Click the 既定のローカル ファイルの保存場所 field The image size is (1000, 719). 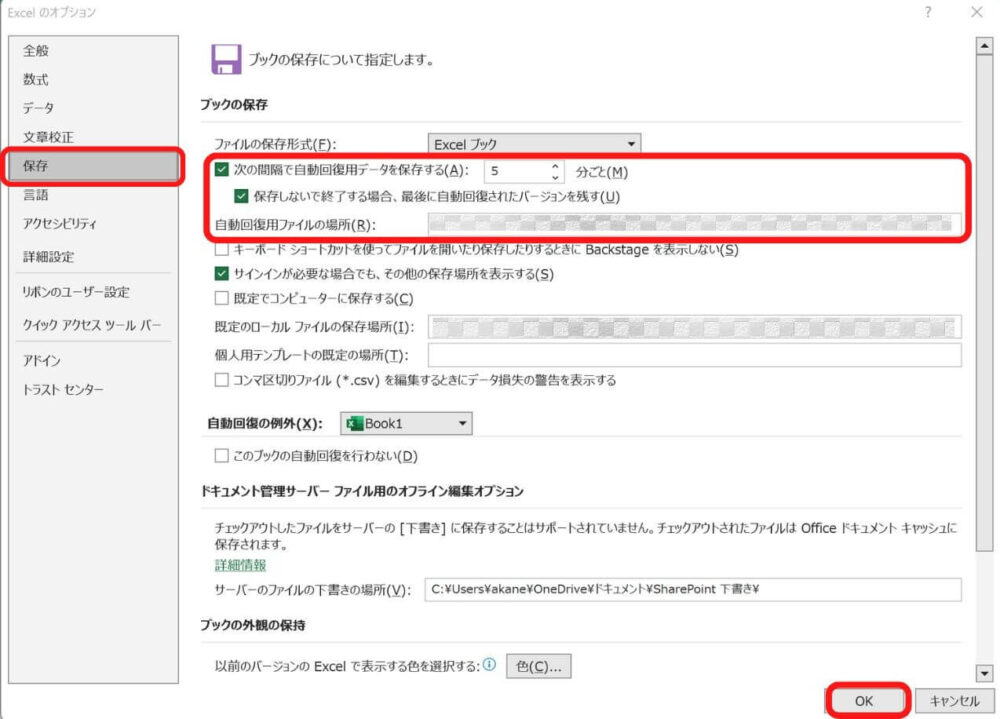coord(694,327)
